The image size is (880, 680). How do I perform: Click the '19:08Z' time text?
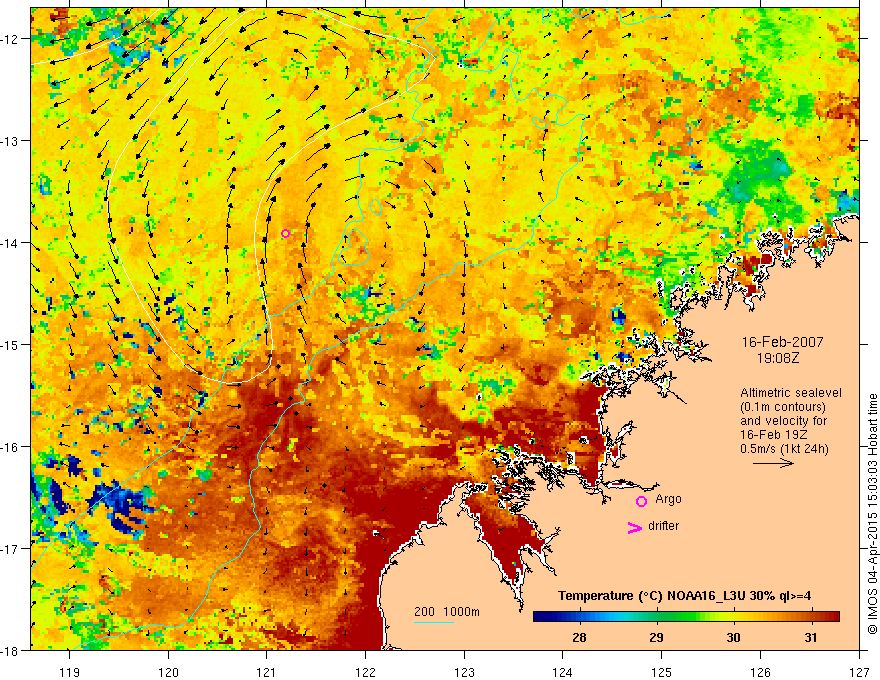pyautogui.click(x=778, y=358)
